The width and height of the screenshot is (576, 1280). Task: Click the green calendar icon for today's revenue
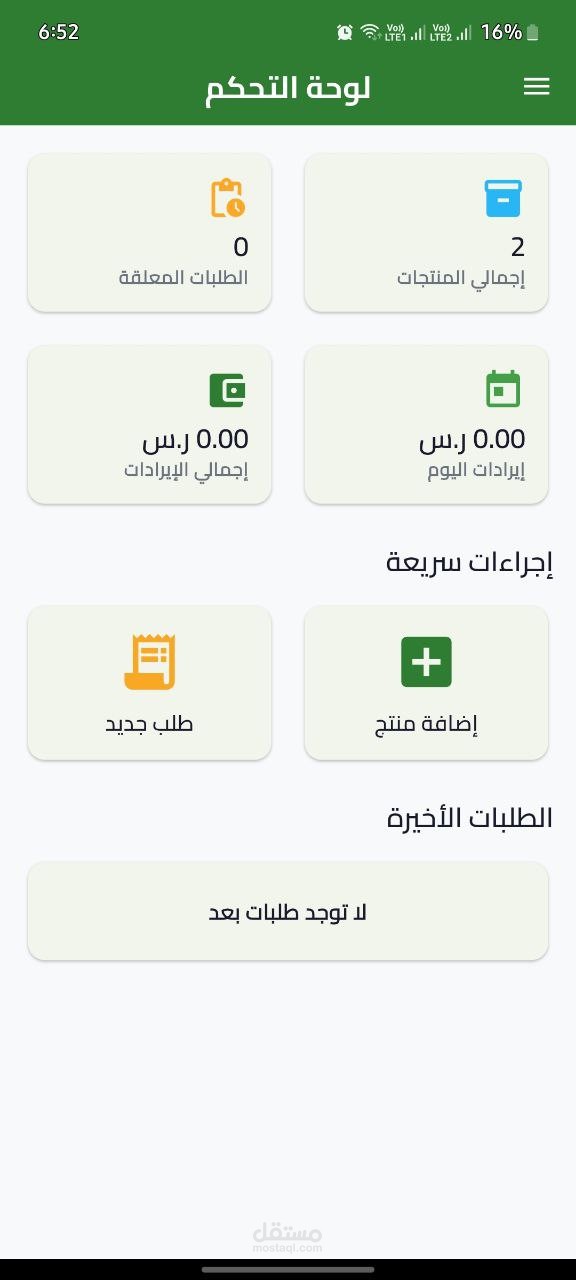click(x=503, y=390)
